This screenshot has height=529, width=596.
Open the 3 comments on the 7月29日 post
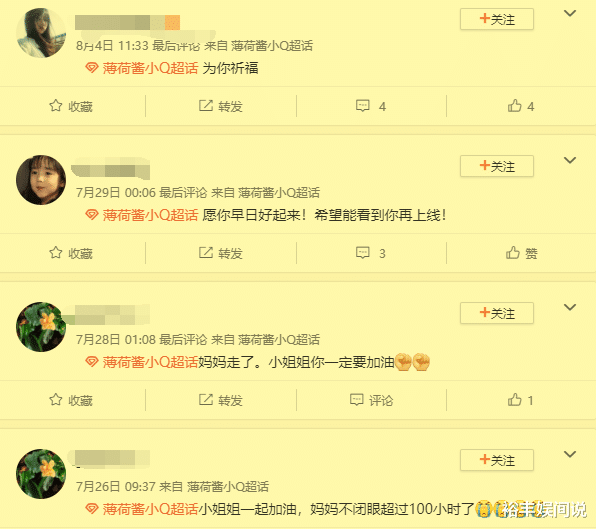(371, 253)
